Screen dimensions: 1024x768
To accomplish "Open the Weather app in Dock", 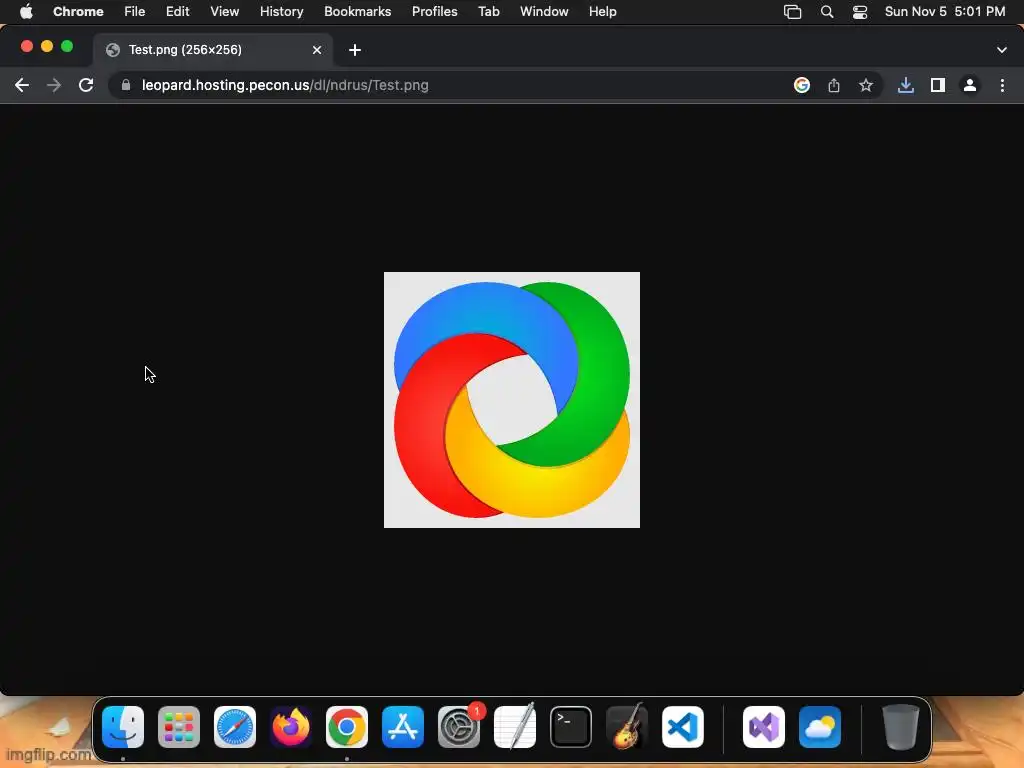I will (x=820, y=727).
